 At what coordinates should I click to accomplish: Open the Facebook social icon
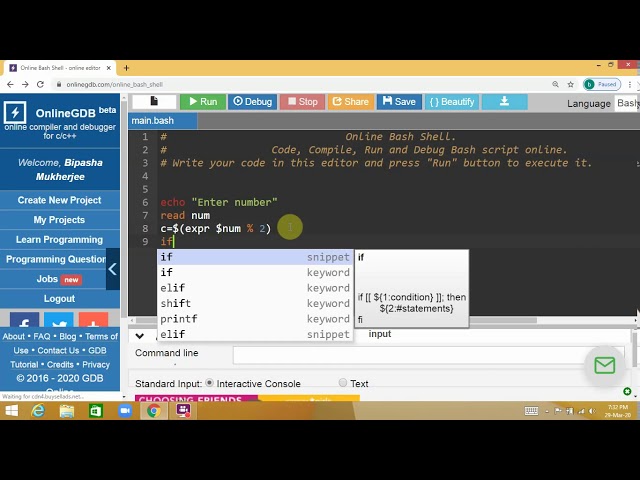coord(24,320)
